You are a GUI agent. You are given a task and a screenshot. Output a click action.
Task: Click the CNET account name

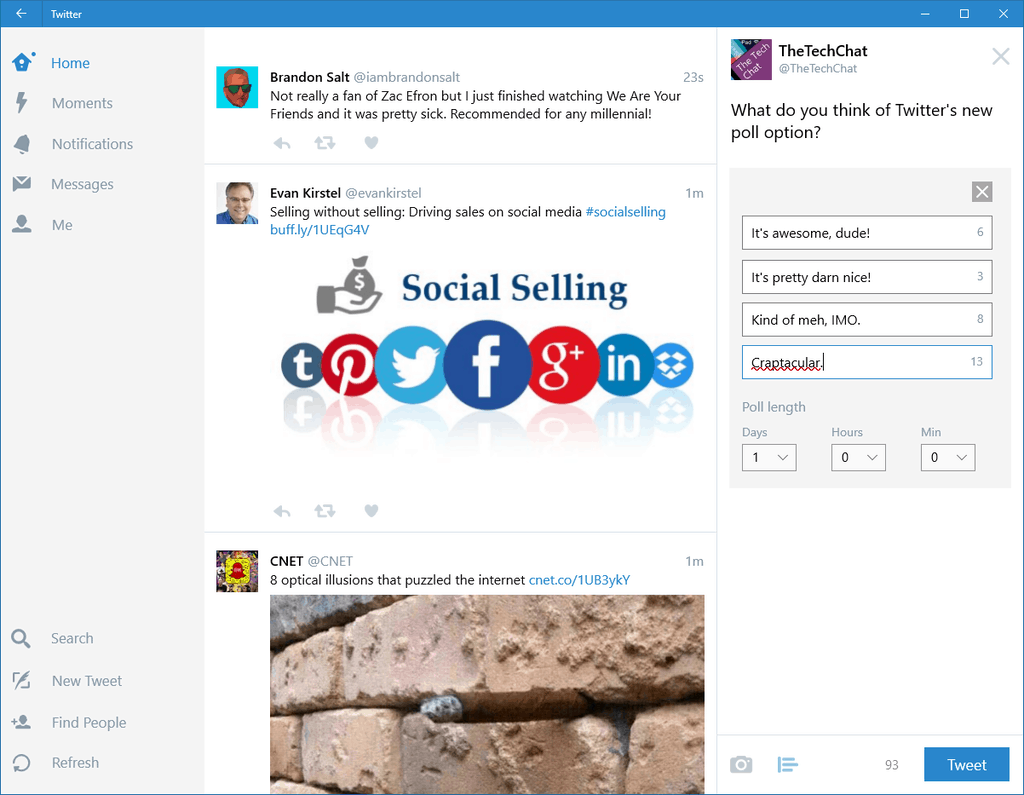tap(286, 561)
